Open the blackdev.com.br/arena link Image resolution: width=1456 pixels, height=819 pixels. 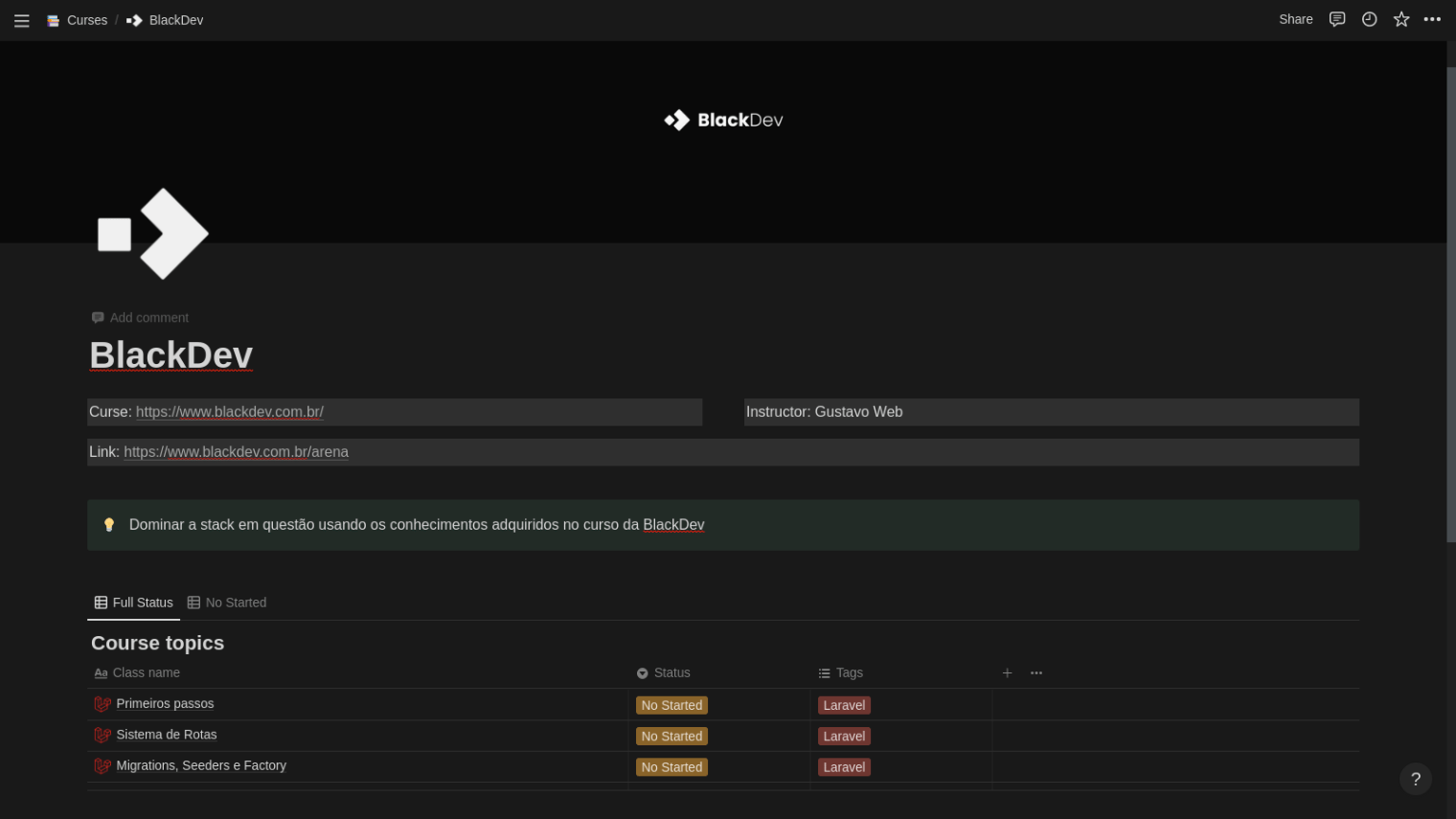(x=236, y=452)
